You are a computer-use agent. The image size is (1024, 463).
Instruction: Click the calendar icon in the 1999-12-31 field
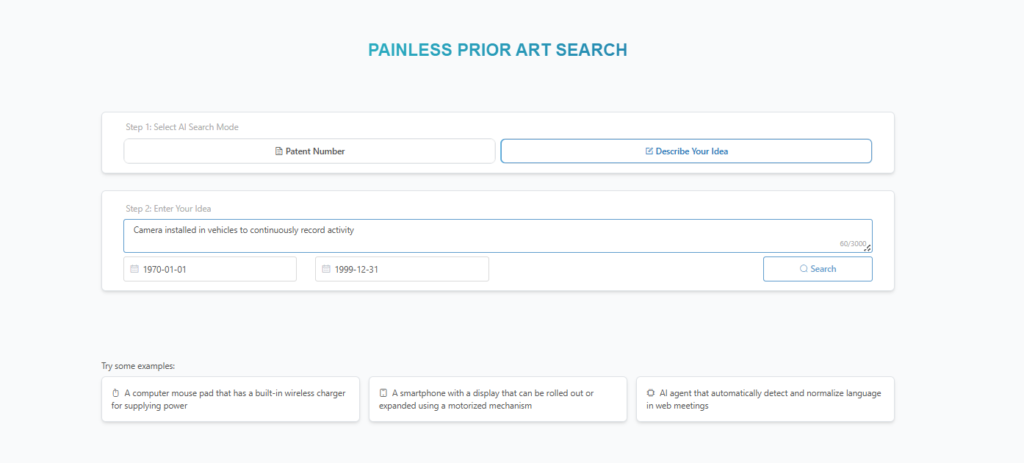point(326,269)
